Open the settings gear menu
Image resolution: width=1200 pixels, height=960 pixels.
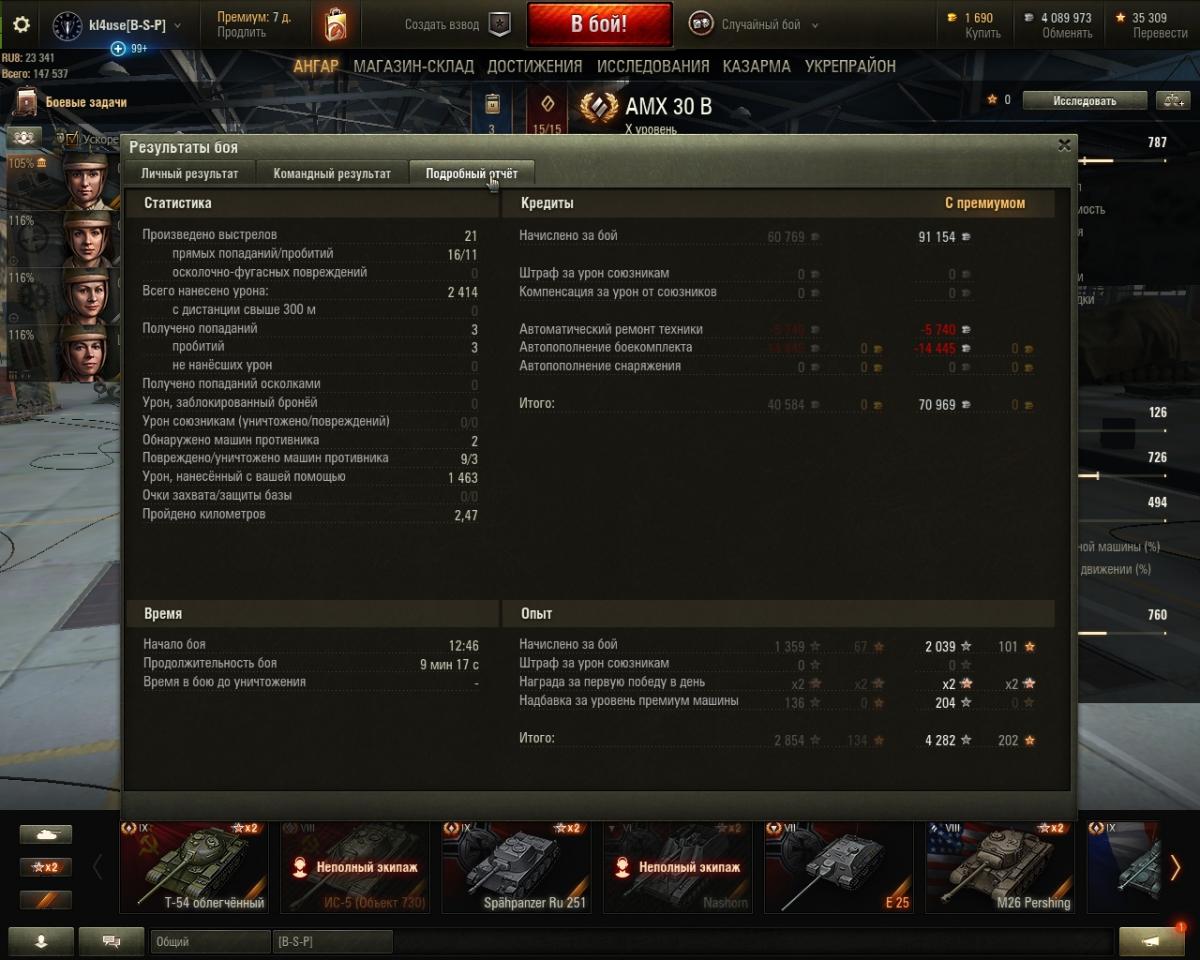point(21,25)
